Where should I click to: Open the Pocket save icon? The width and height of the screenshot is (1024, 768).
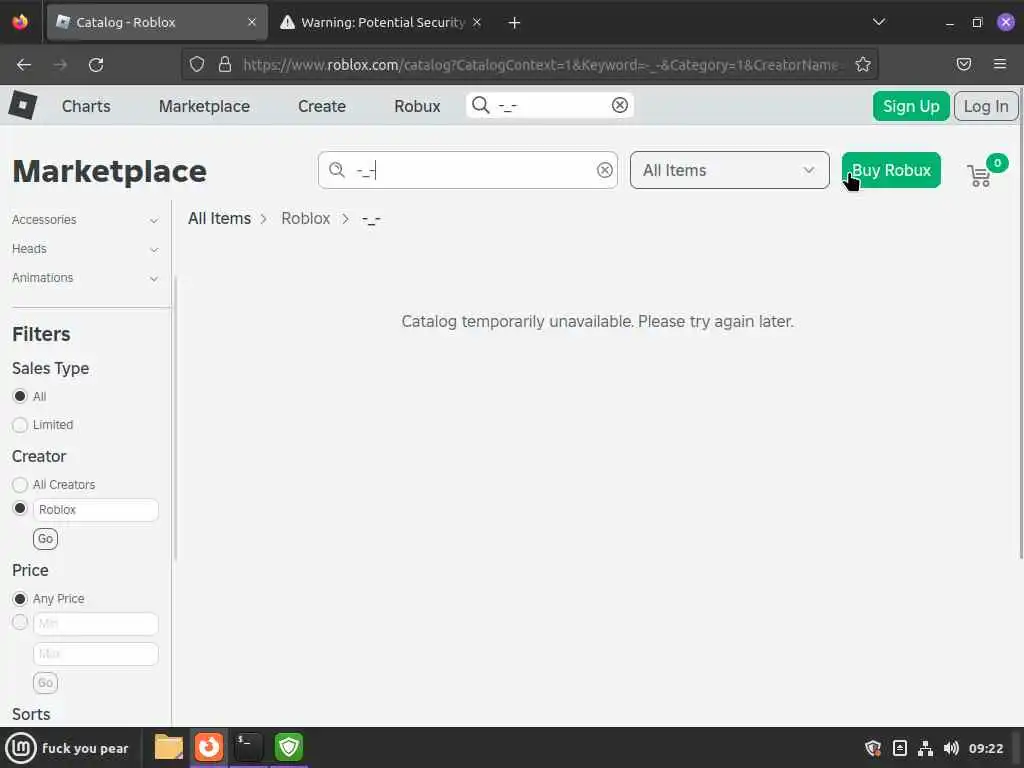(x=963, y=64)
